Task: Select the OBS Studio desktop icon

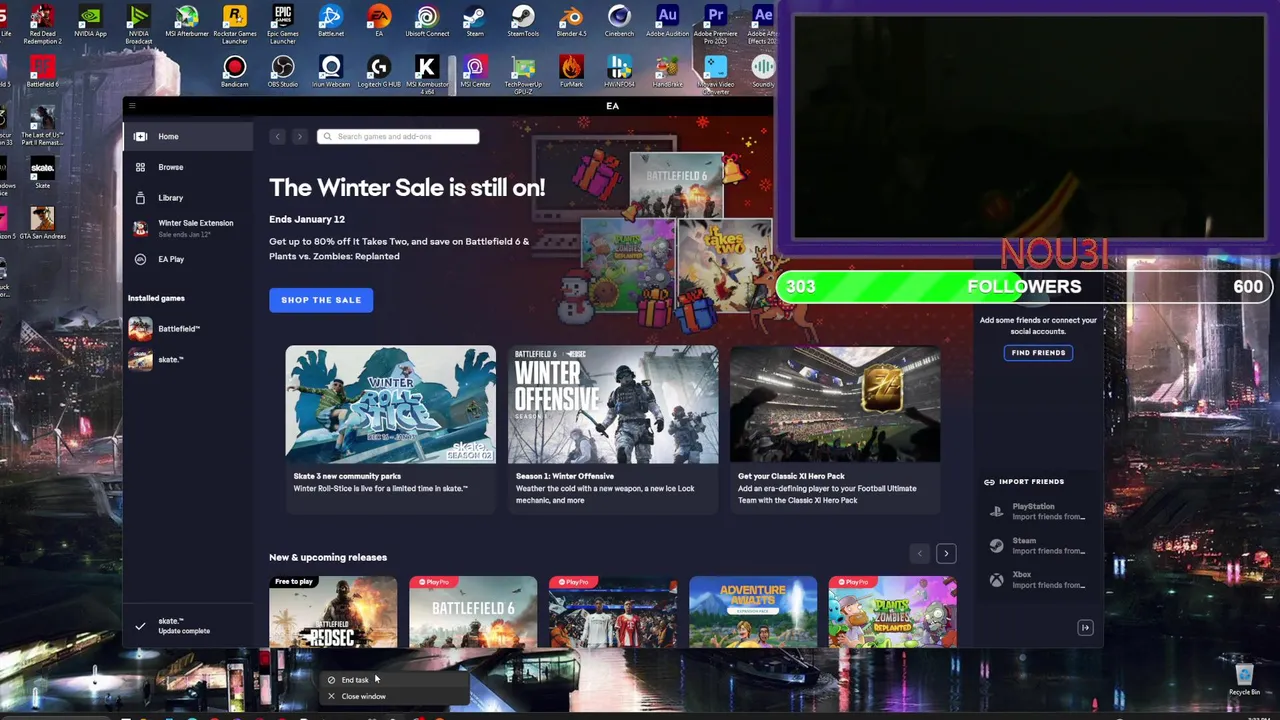Action: tap(283, 72)
